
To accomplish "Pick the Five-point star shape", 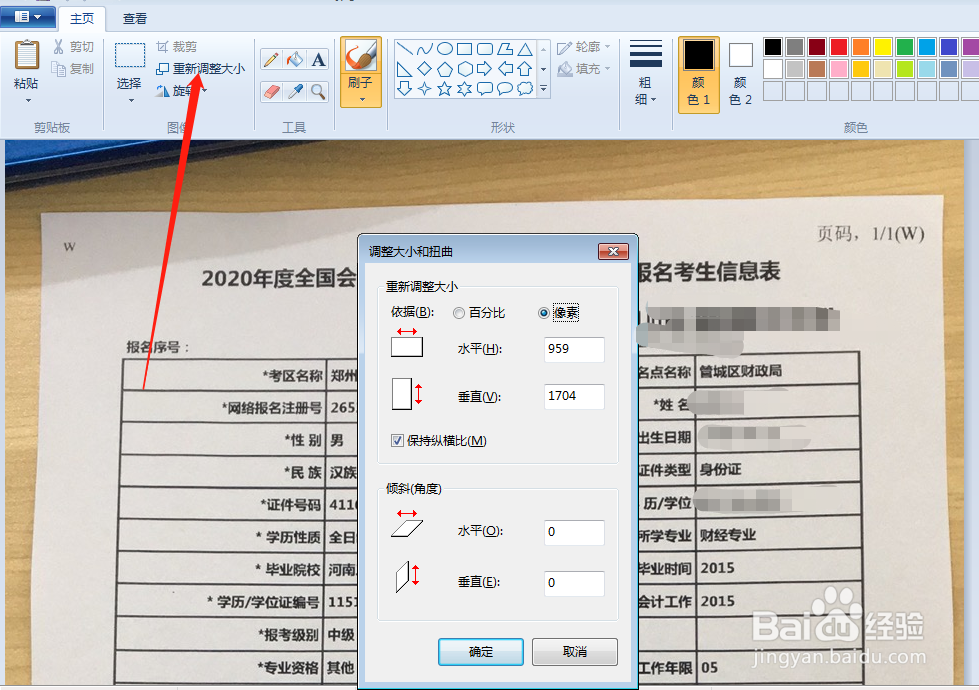I will 445,89.
